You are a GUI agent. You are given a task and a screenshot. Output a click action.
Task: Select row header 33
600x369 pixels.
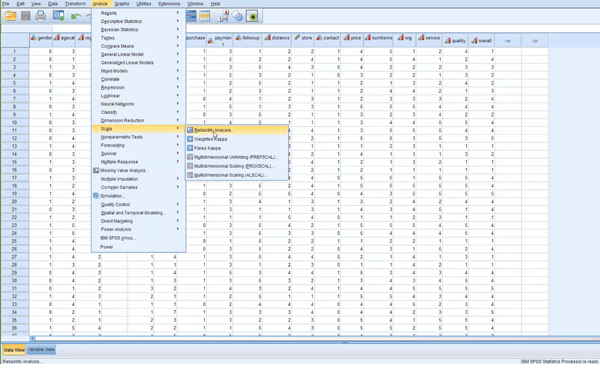click(15, 304)
